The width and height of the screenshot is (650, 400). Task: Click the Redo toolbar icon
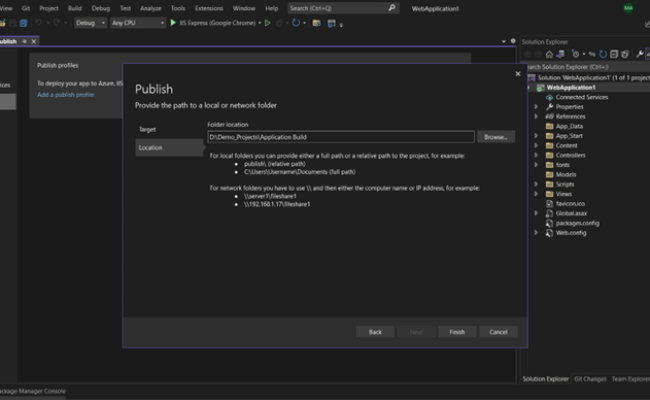tap(57, 23)
